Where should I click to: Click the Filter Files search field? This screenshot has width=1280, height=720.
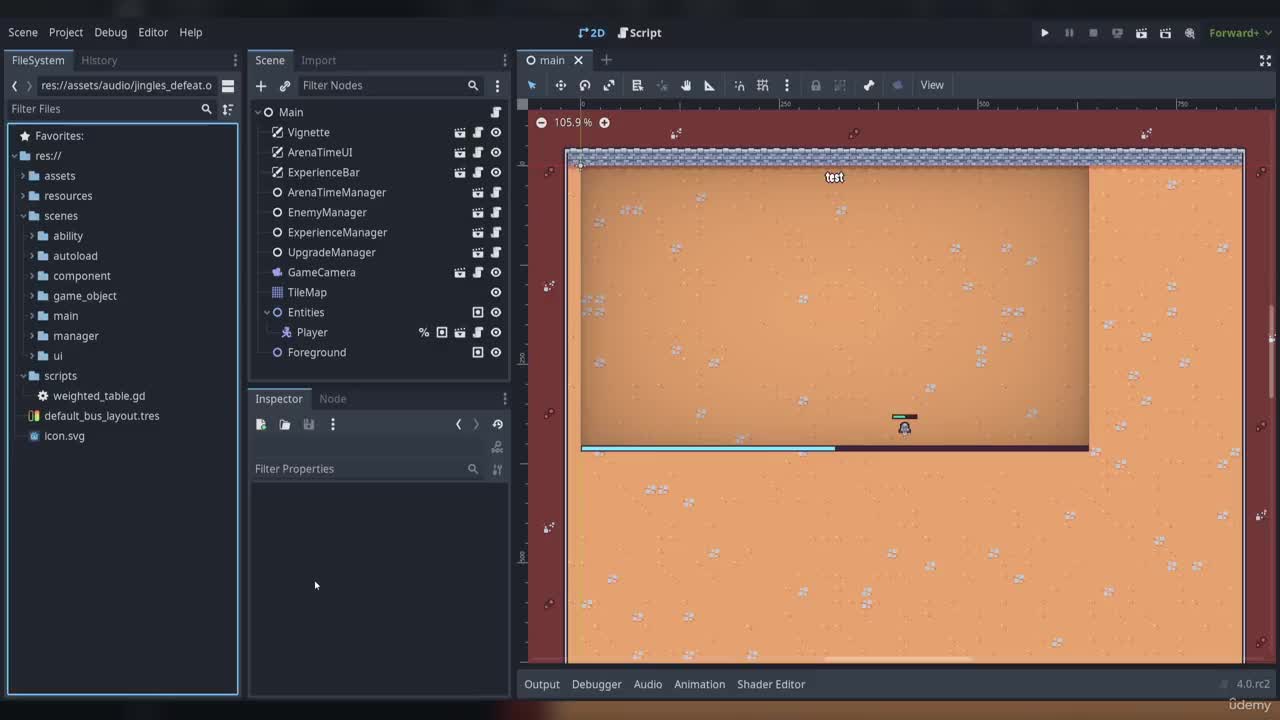click(112, 109)
